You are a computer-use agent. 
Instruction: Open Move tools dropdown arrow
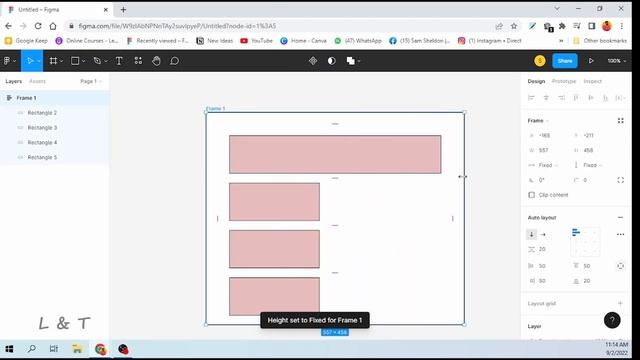click(x=39, y=61)
